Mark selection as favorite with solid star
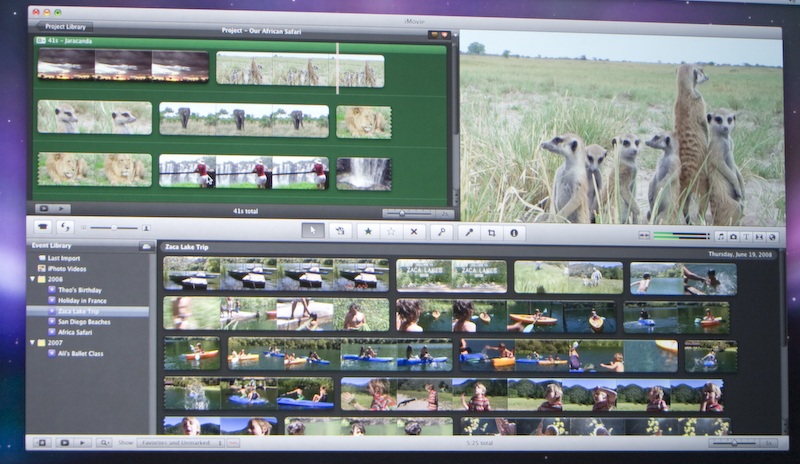This screenshot has width=800, height=464. 368,232
